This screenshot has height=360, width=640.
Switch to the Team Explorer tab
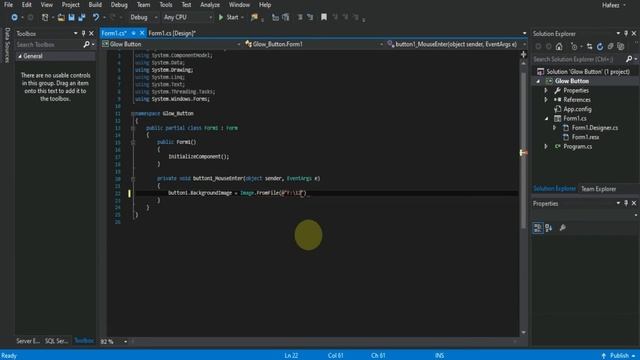(598, 189)
